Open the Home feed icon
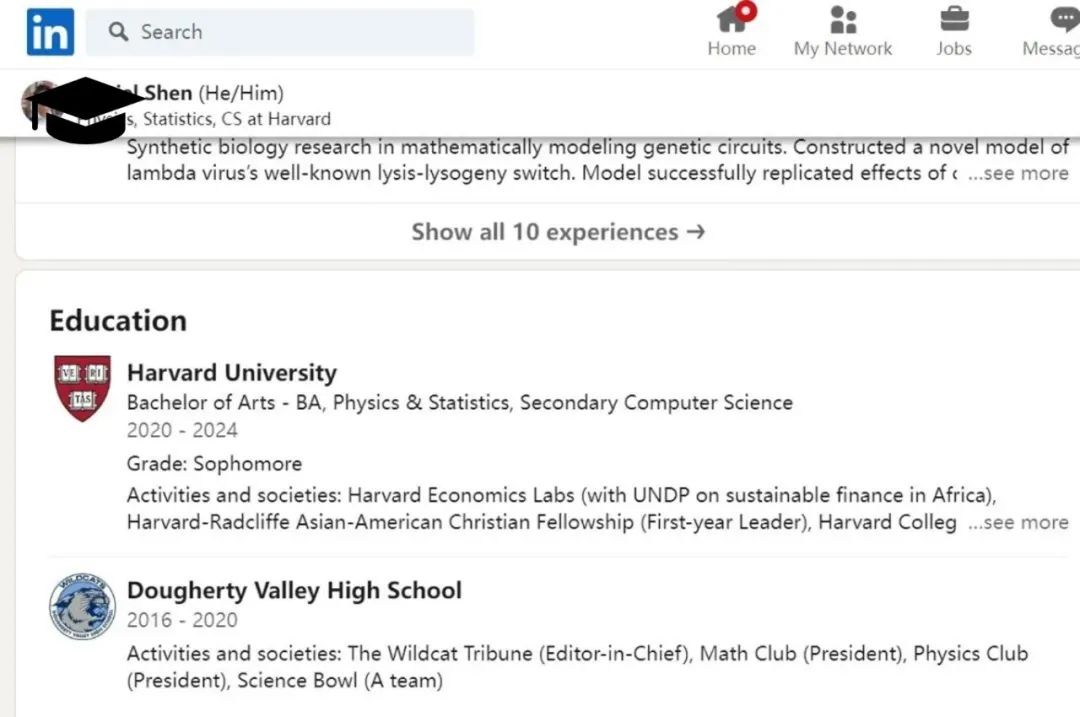This screenshot has width=1080, height=717. [732, 19]
